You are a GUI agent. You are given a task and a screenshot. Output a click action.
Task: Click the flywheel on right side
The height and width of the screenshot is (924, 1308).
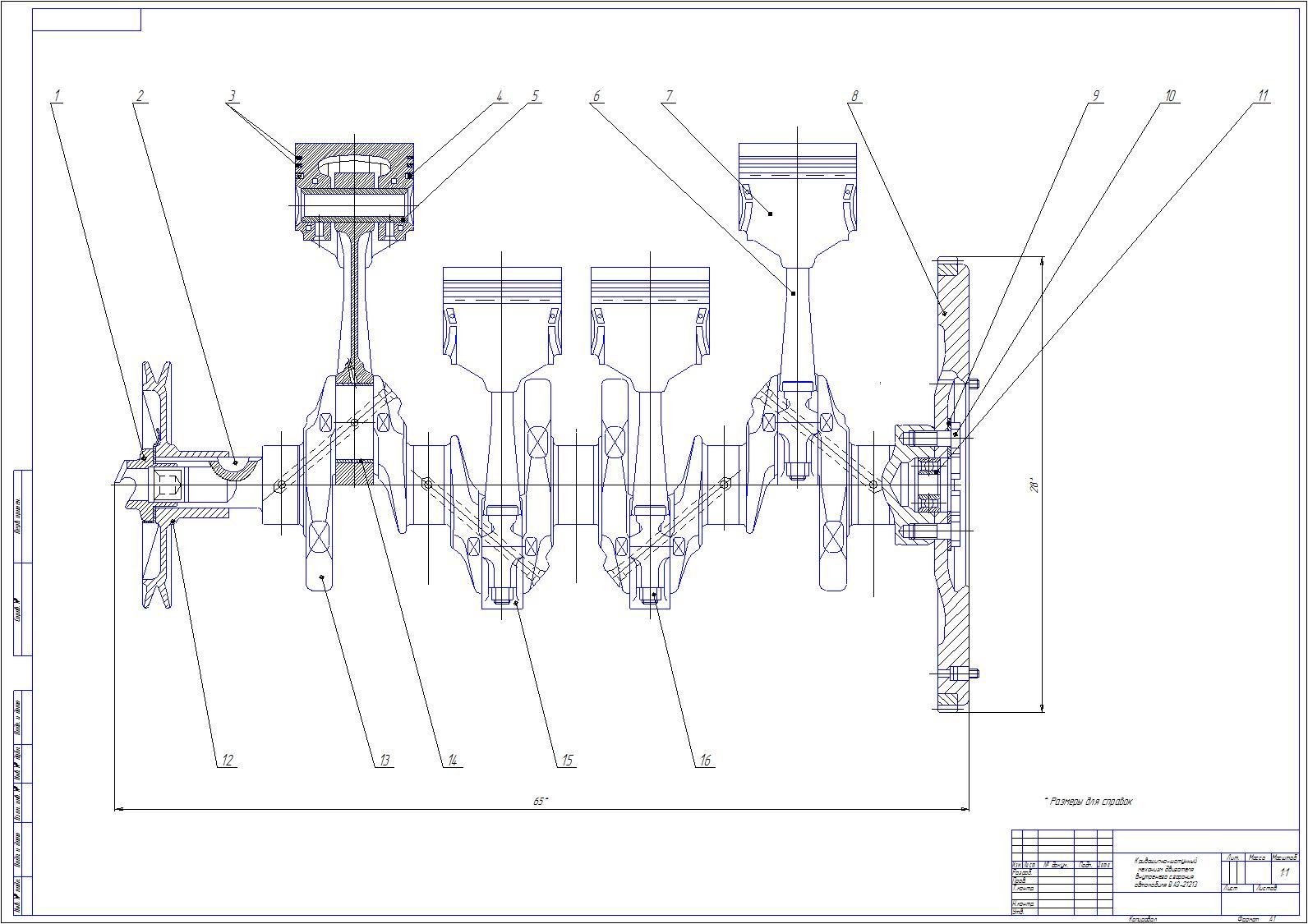click(953, 485)
